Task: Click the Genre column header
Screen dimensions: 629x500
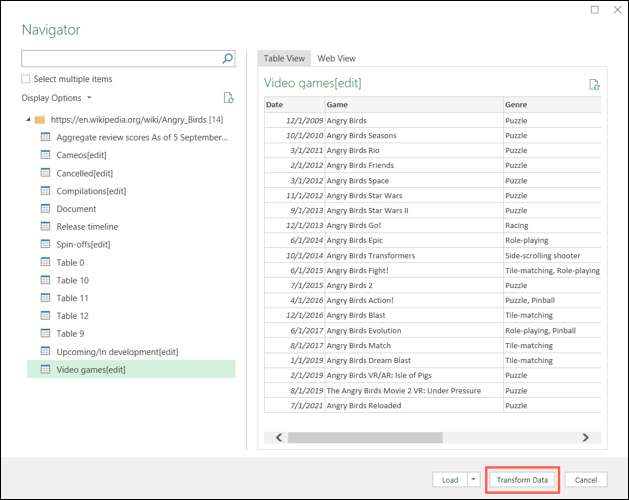Action: click(x=551, y=104)
